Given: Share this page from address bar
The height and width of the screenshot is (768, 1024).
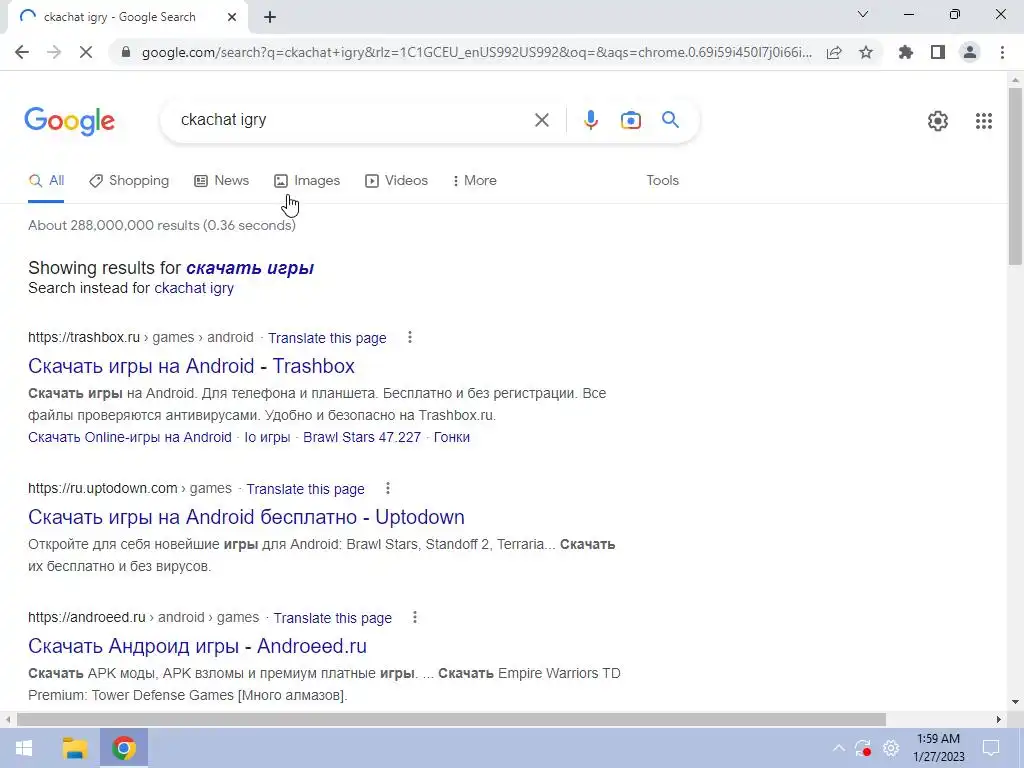Looking at the screenshot, I should pyautogui.click(x=834, y=52).
